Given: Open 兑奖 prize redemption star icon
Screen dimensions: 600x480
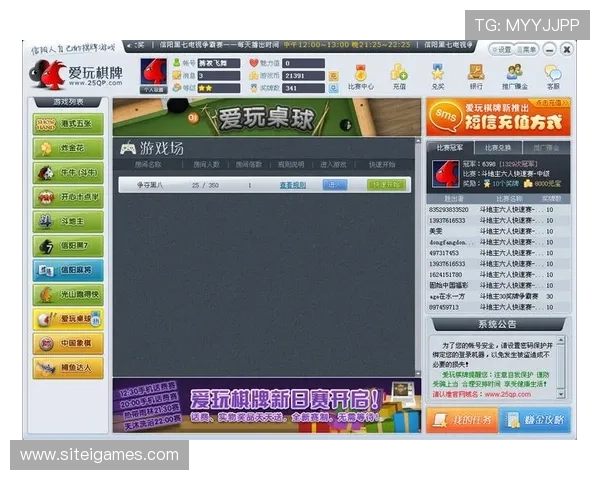Looking at the screenshot, I should click(x=438, y=77).
